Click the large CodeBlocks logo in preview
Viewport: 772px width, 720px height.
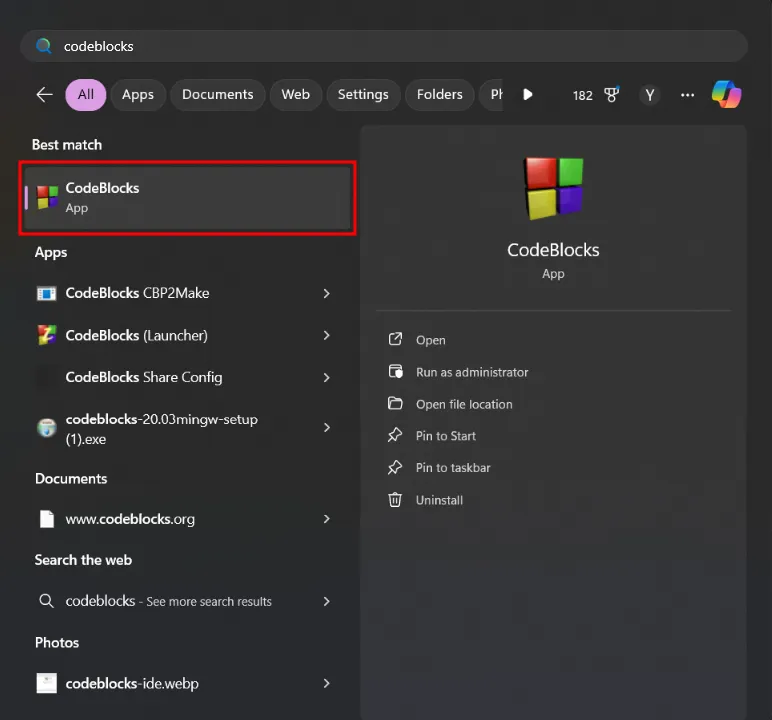[x=553, y=188]
